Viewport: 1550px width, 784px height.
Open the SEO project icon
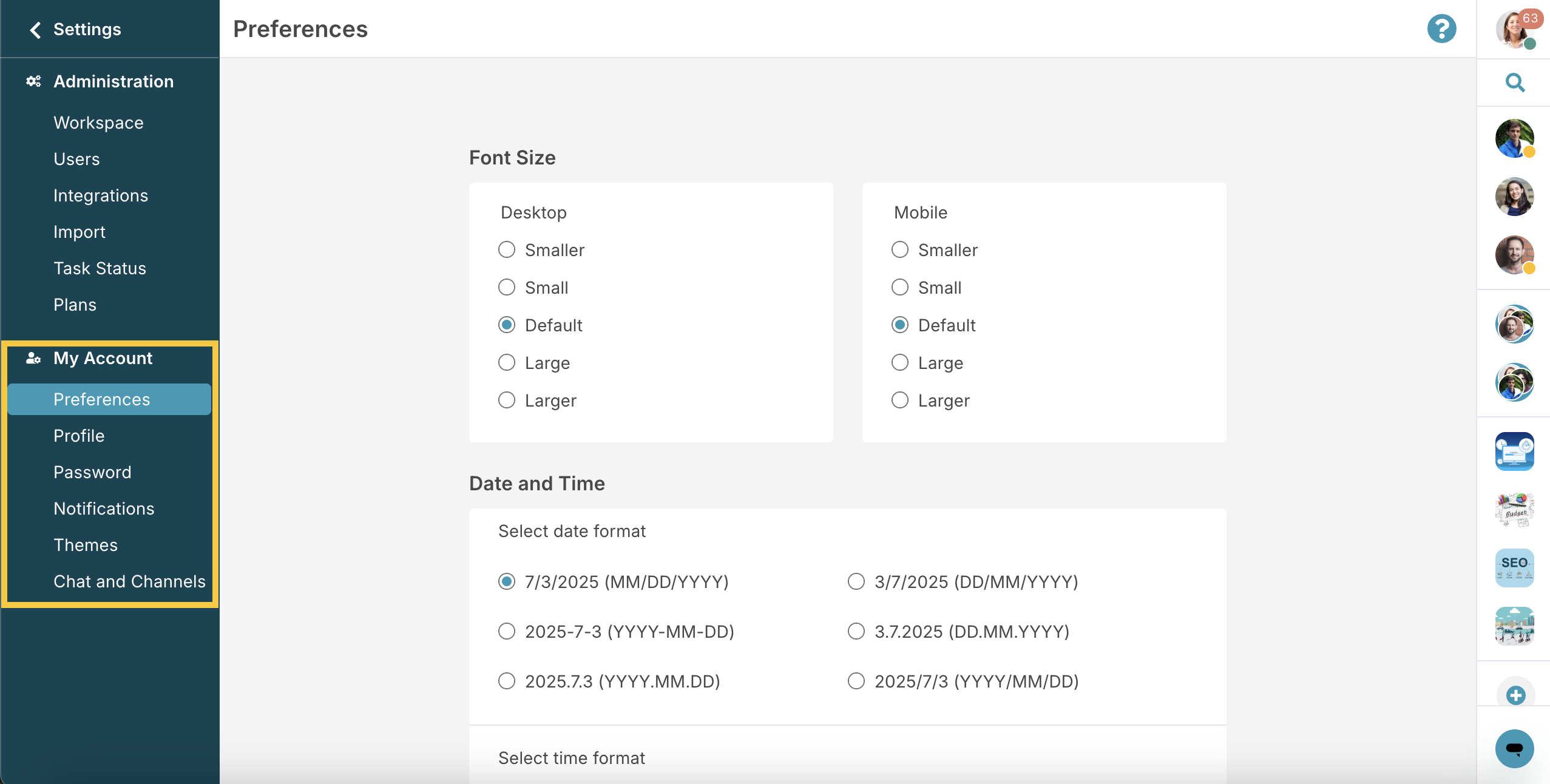click(1515, 568)
